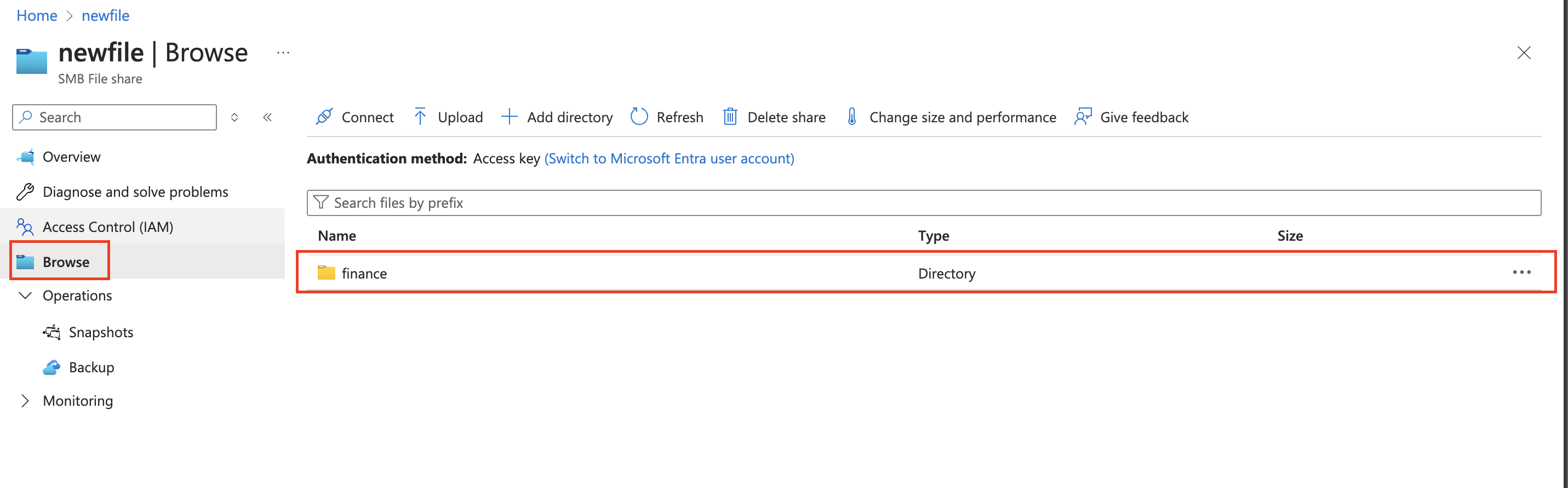The width and height of the screenshot is (1568, 488).
Task: Click the Size column header
Action: [x=1290, y=236]
